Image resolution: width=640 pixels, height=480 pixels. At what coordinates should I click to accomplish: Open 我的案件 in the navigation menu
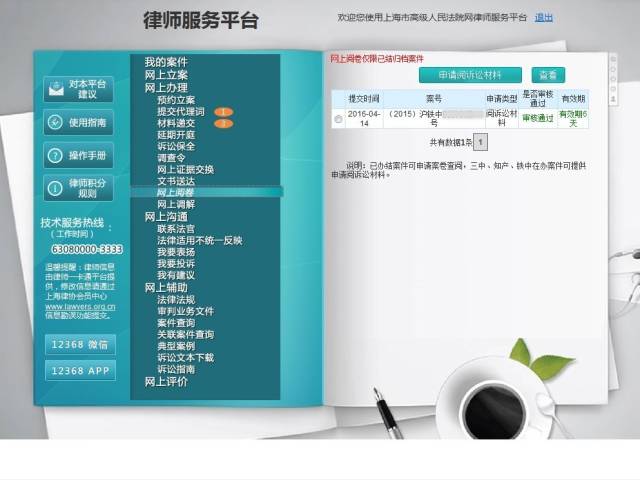tap(166, 62)
